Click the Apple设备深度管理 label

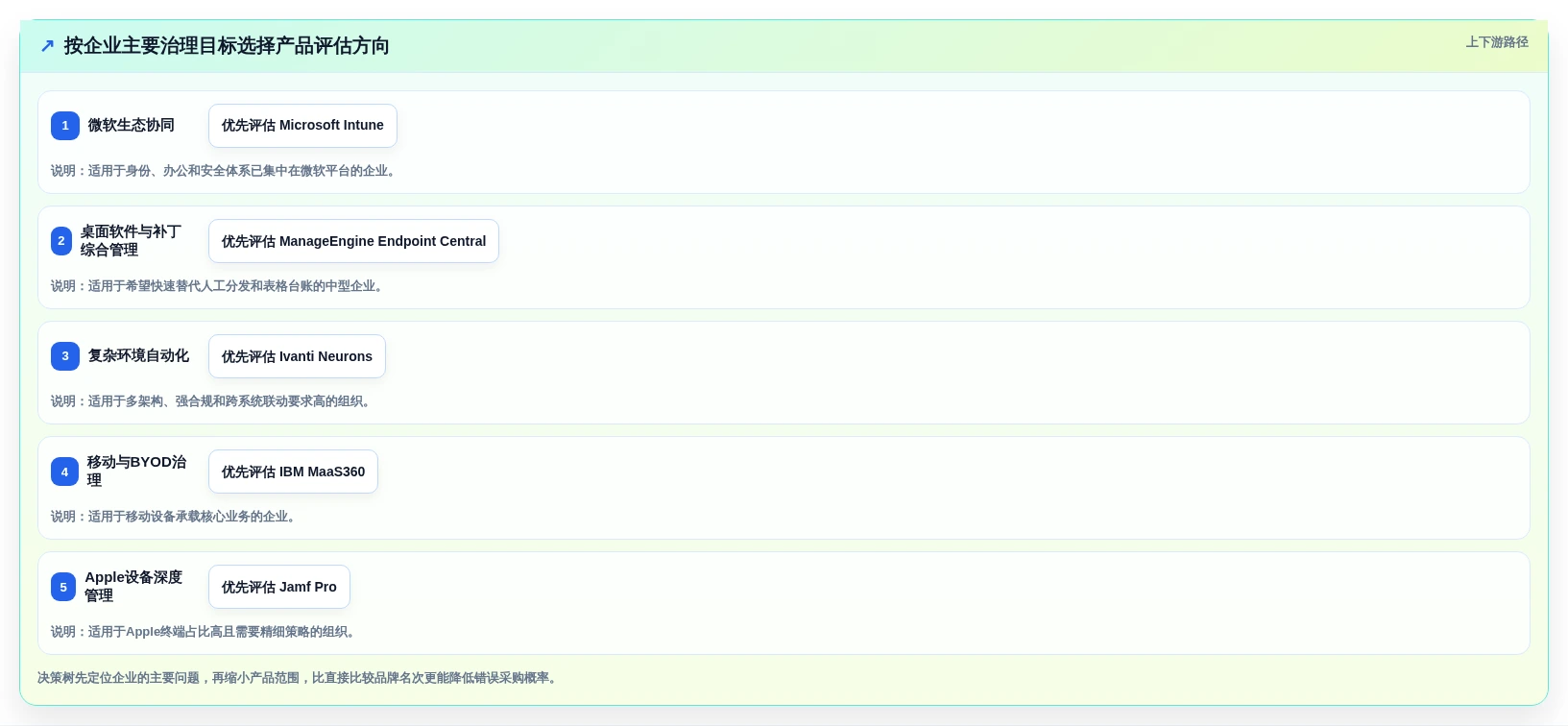tap(133, 587)
